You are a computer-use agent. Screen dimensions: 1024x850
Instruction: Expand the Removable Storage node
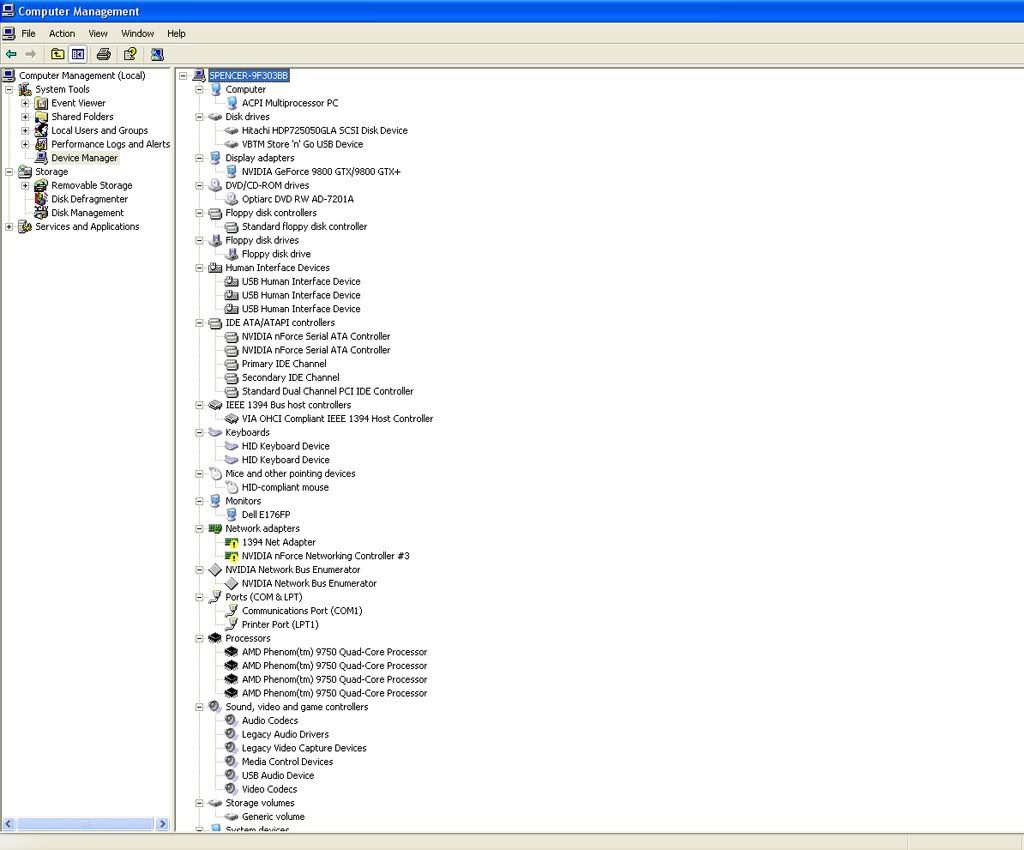coord(25,185)
